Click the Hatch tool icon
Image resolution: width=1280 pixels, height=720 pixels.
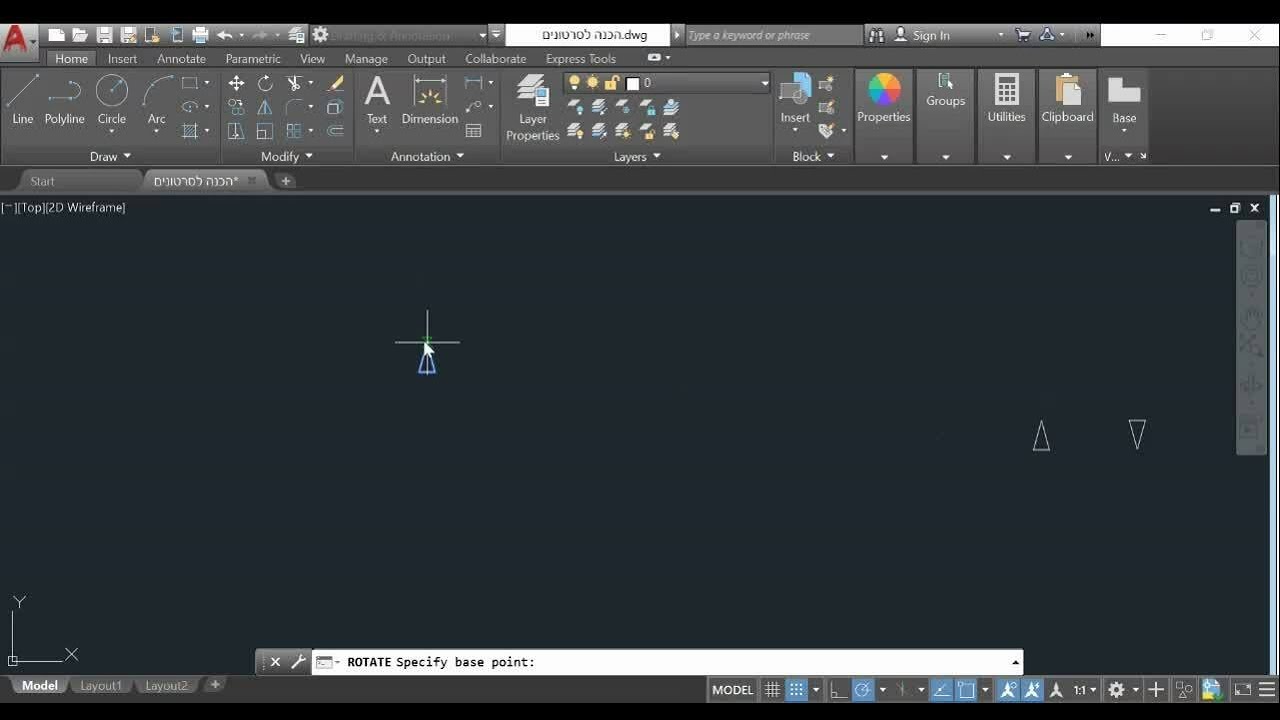click(x=190, y=131)
